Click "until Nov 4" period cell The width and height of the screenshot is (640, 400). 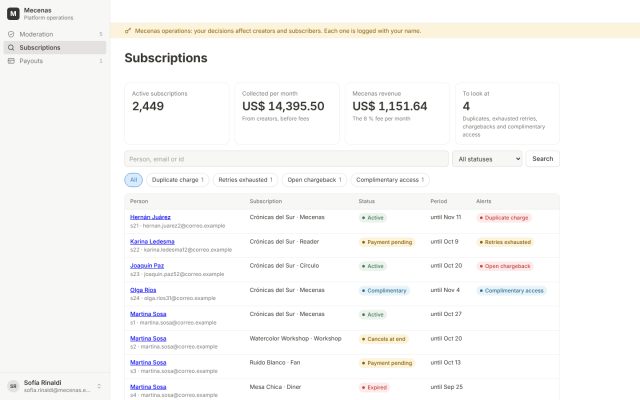click(445, 290)
